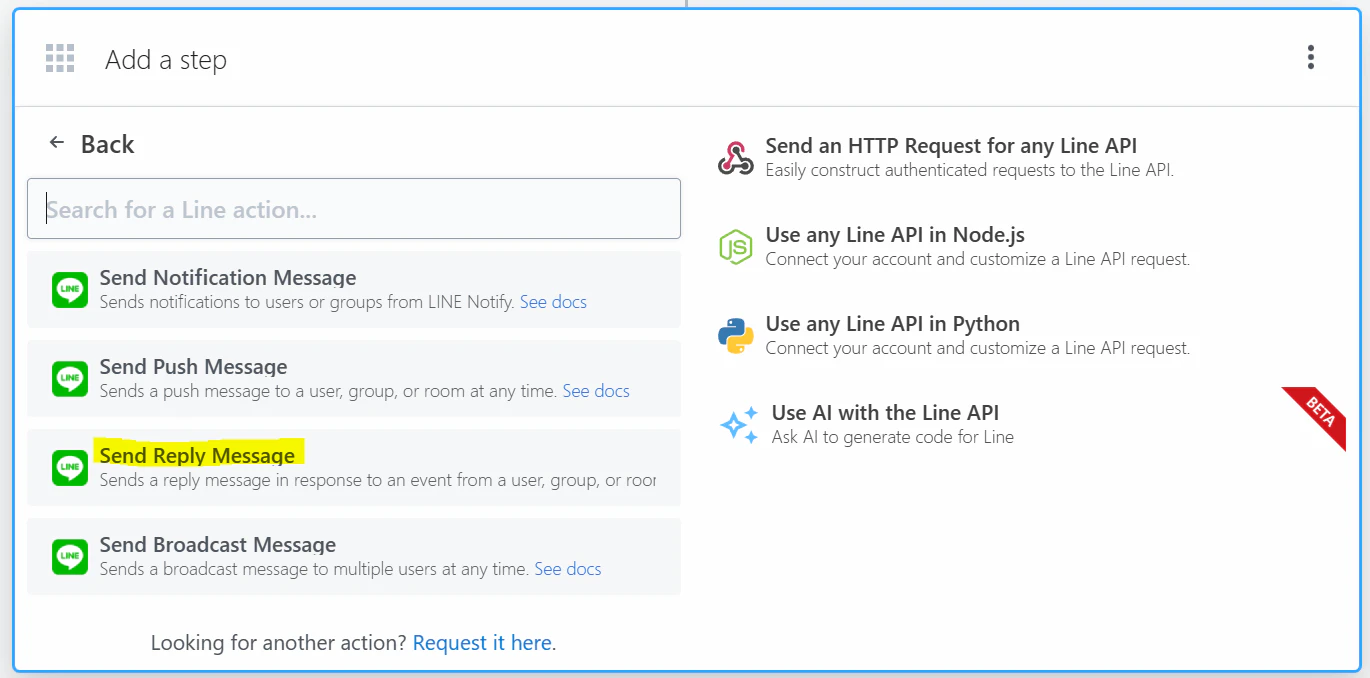1370x678 pixels.
Task: Click the Request it here link
Action: click(485, 643)
